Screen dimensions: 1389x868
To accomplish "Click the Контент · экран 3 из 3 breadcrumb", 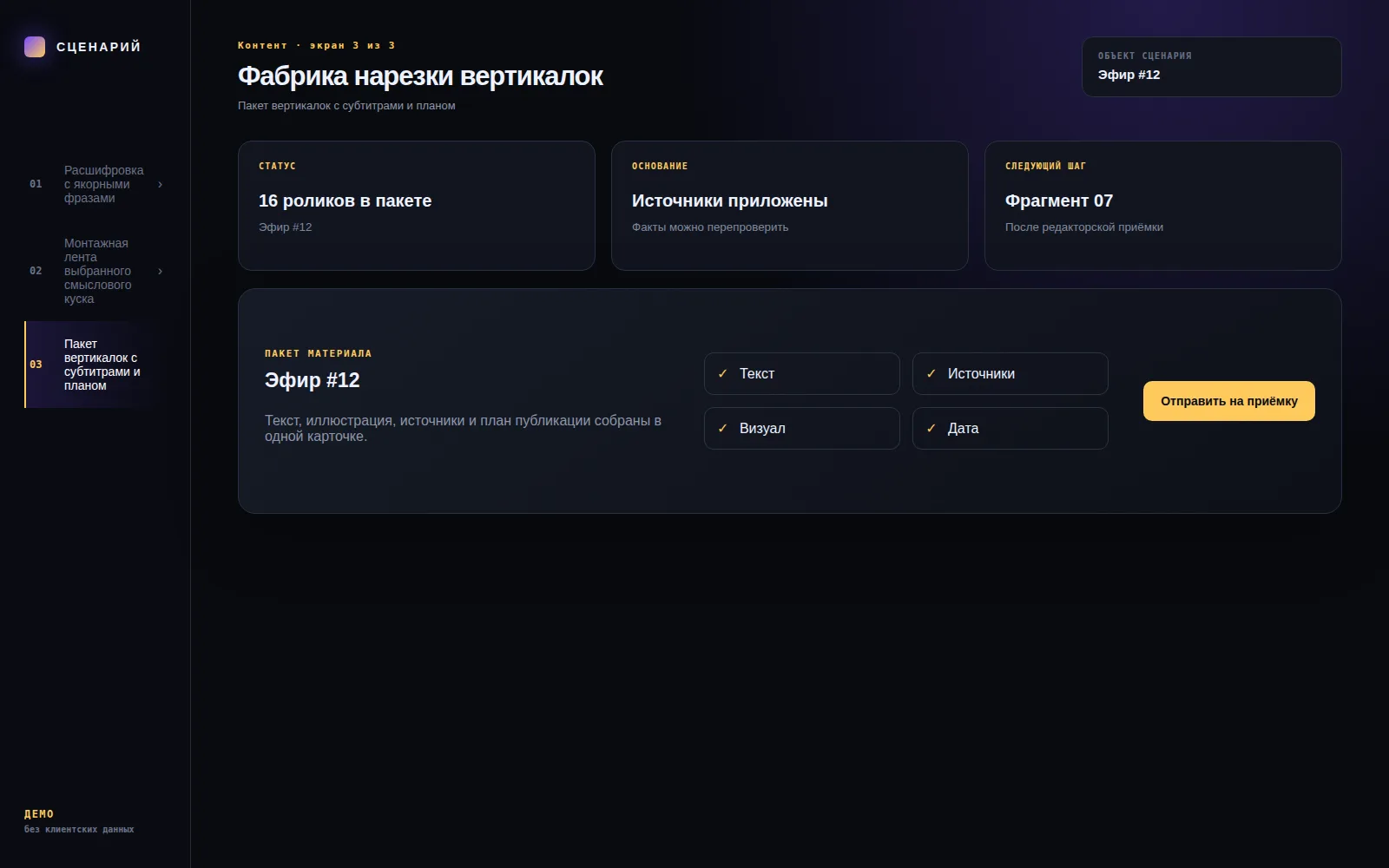I will coord(317,45).
